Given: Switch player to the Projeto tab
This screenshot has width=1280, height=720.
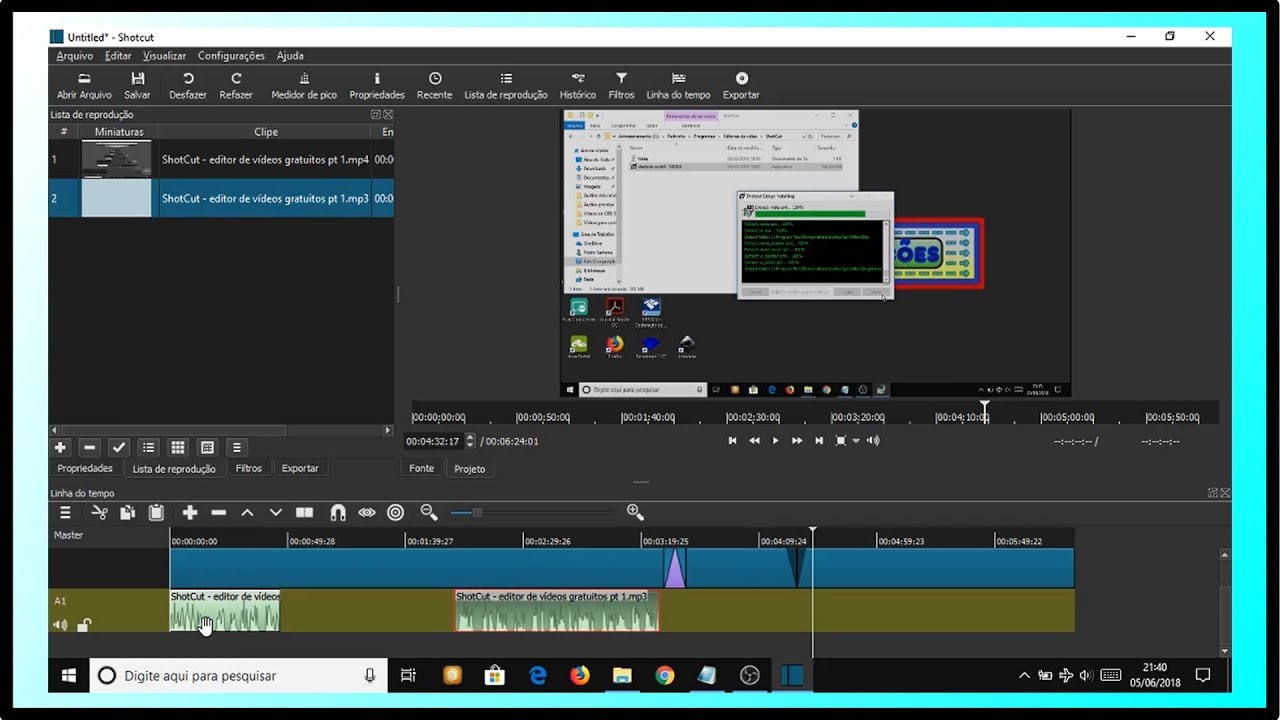Looking at the screenshot, I should tap(469, 468).
